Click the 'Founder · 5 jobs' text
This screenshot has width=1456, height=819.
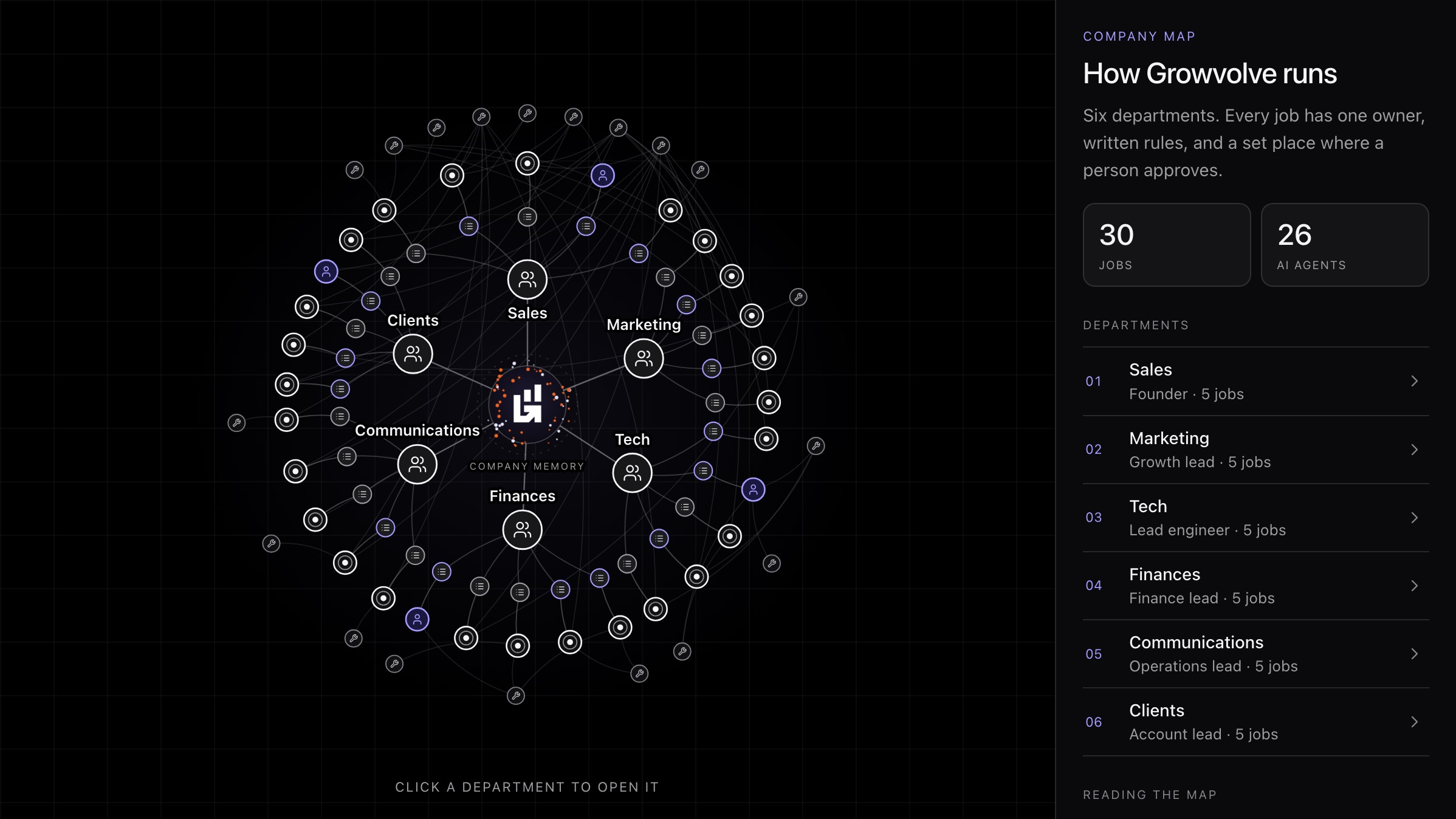pos(1186,394)
